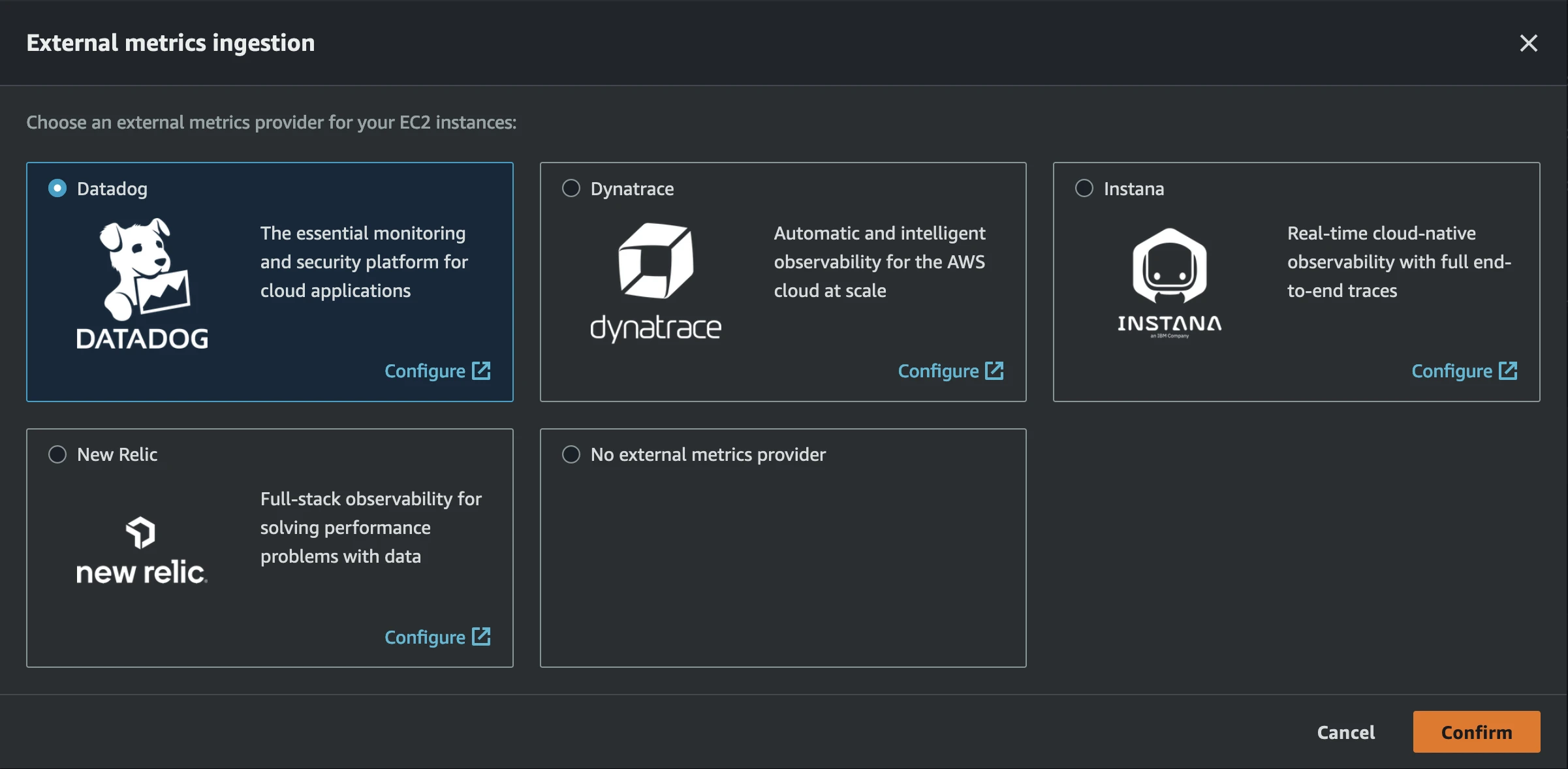
Task: Click the 'Datadog' card label
Action: point(112,189)
